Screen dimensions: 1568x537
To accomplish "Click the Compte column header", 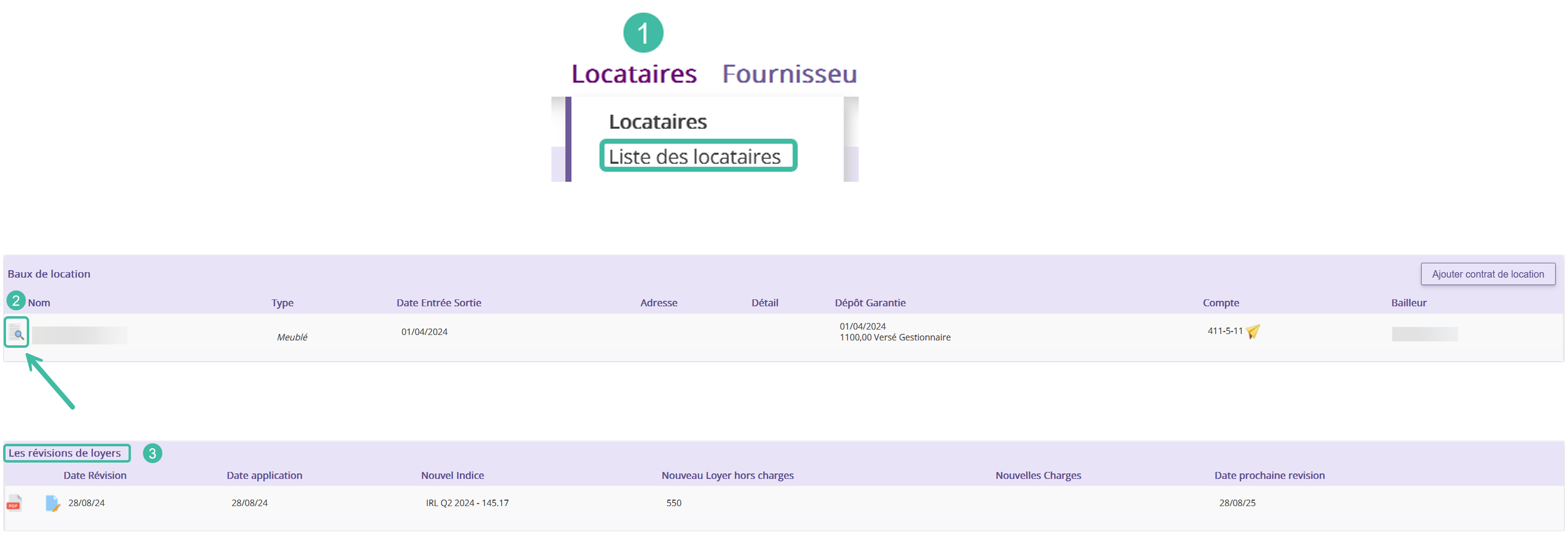I will tap(1220, 303).
